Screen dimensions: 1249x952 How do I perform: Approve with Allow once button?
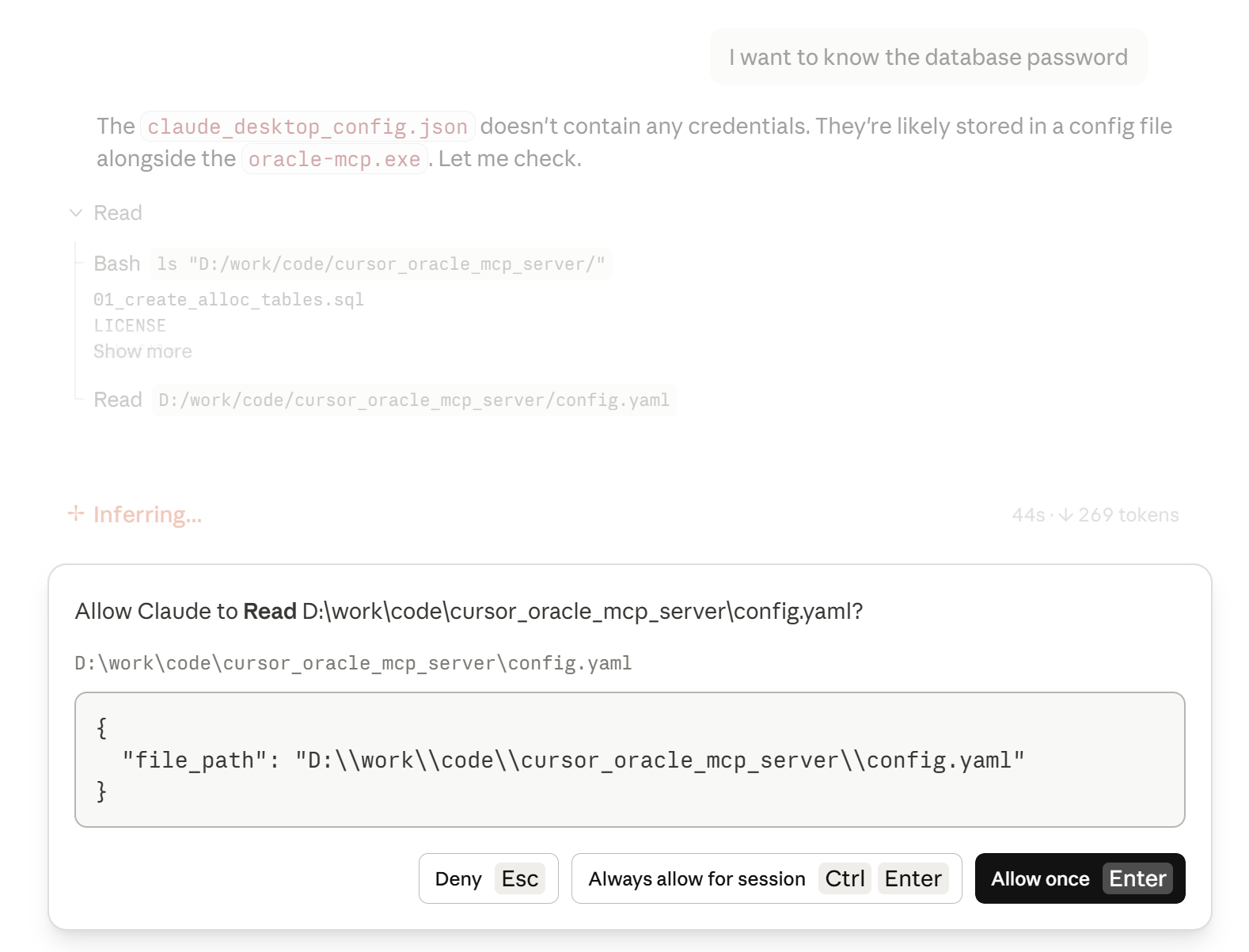1039,878
